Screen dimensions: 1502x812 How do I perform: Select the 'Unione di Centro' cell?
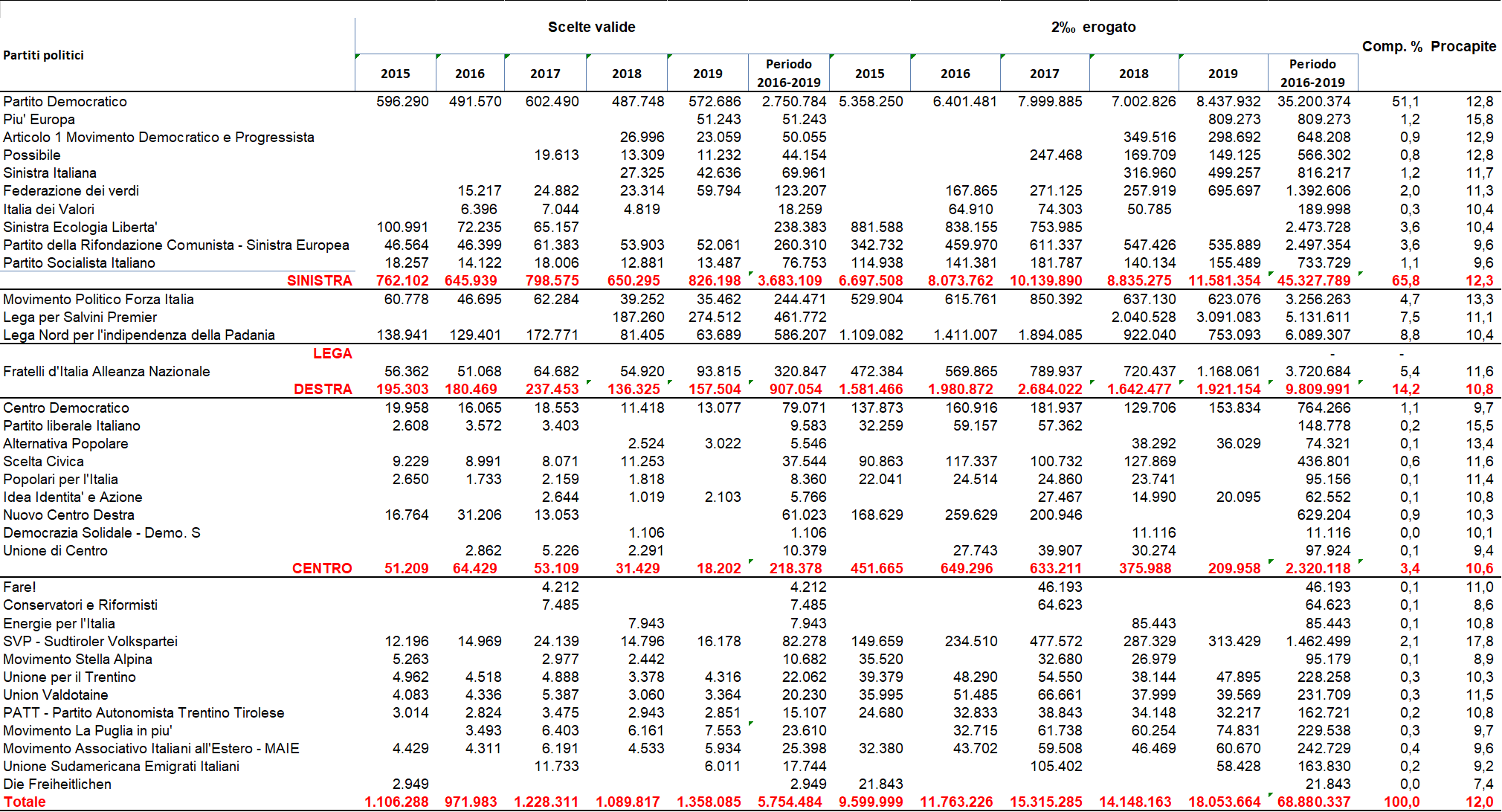55,550
